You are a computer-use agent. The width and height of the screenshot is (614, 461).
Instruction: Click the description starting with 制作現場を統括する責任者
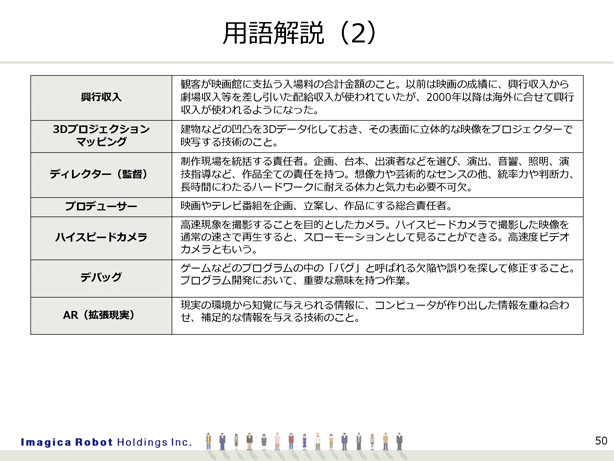click(x=377, y=174)
